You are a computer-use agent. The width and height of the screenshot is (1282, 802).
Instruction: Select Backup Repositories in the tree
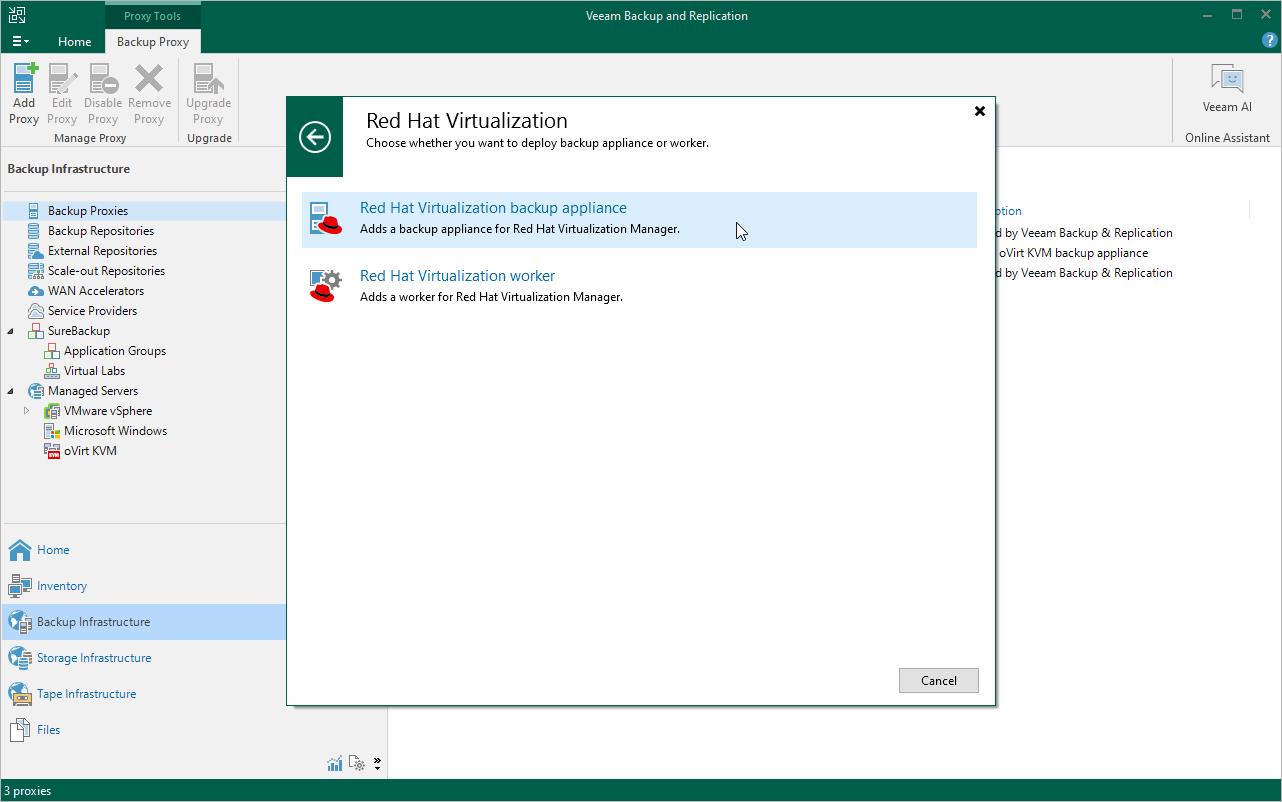coord(100,231)
